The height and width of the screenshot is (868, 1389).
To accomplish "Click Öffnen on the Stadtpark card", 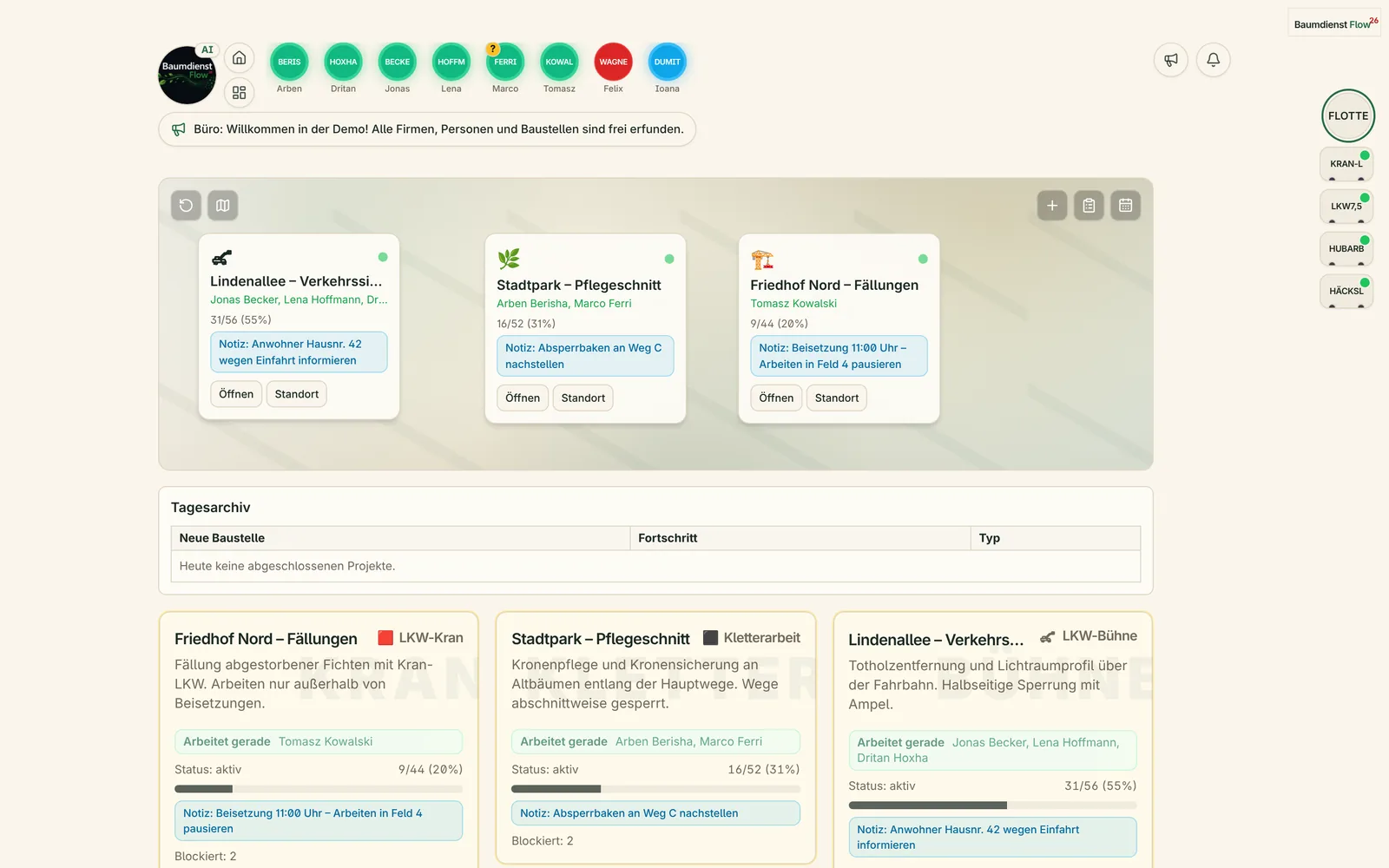I will (x=523, y=398).
